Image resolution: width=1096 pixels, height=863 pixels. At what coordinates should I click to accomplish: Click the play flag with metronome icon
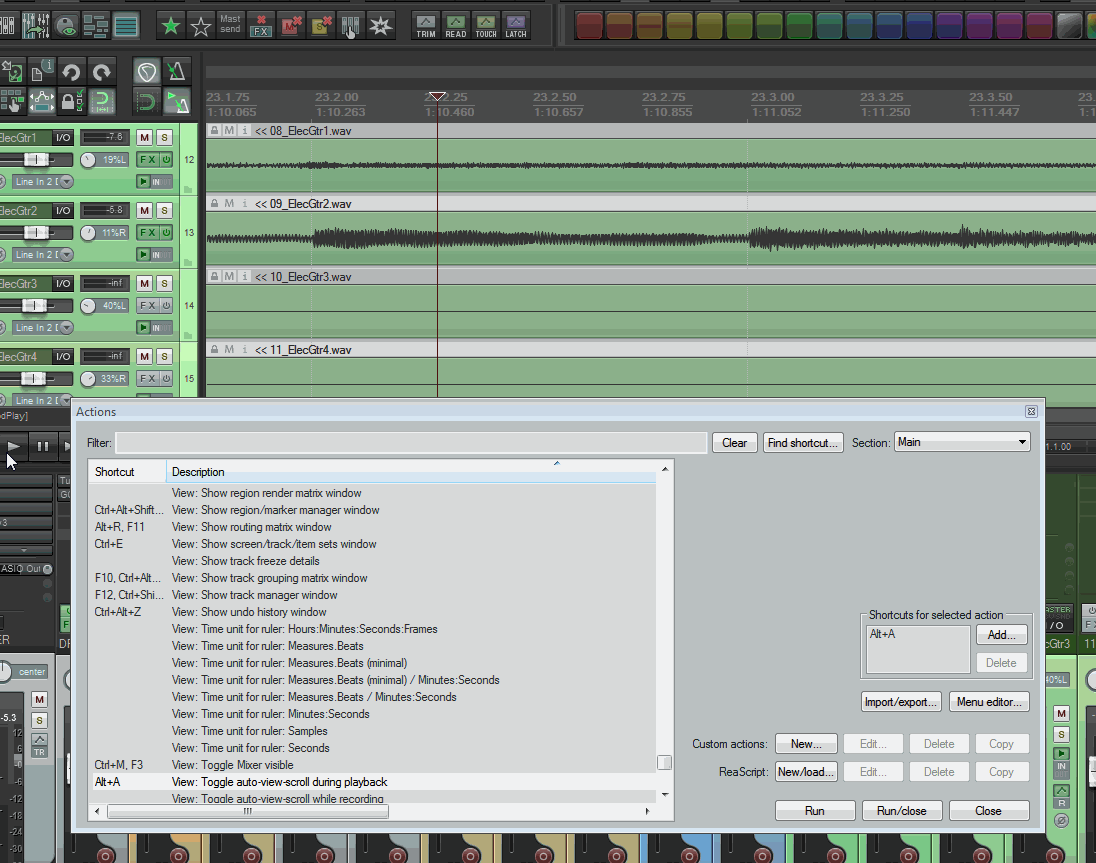[x=176, y=102]
